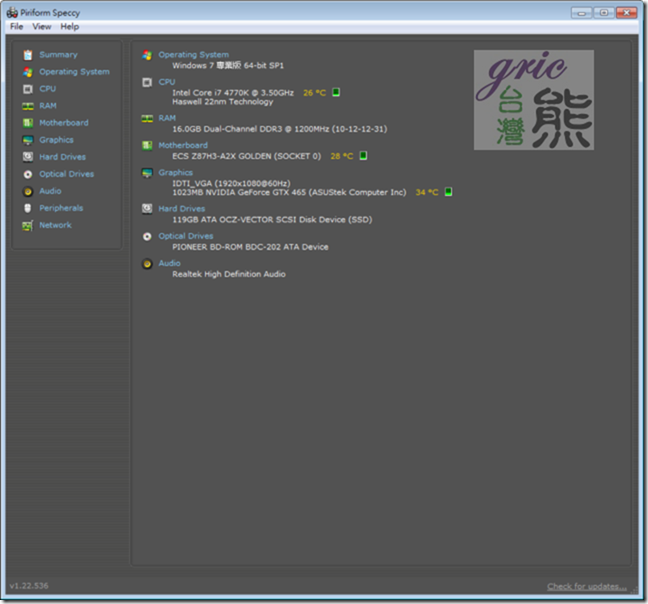Switch to the CPU sidebar section

pyautogui.click(x=48, y=89)
